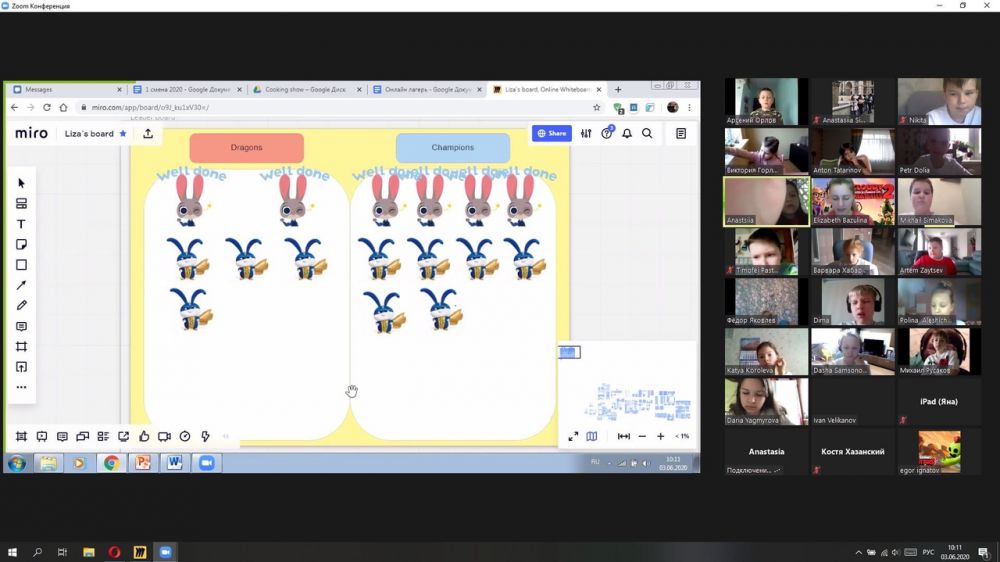
Task: Open the Miro templates tool
Action: pyautogui.click(x=21, y=203)
